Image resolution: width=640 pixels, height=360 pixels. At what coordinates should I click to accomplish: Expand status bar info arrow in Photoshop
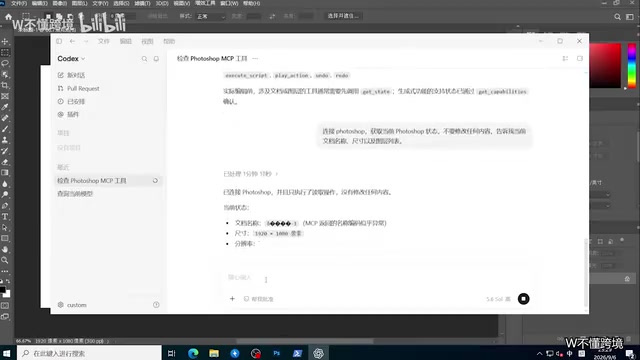108,341
